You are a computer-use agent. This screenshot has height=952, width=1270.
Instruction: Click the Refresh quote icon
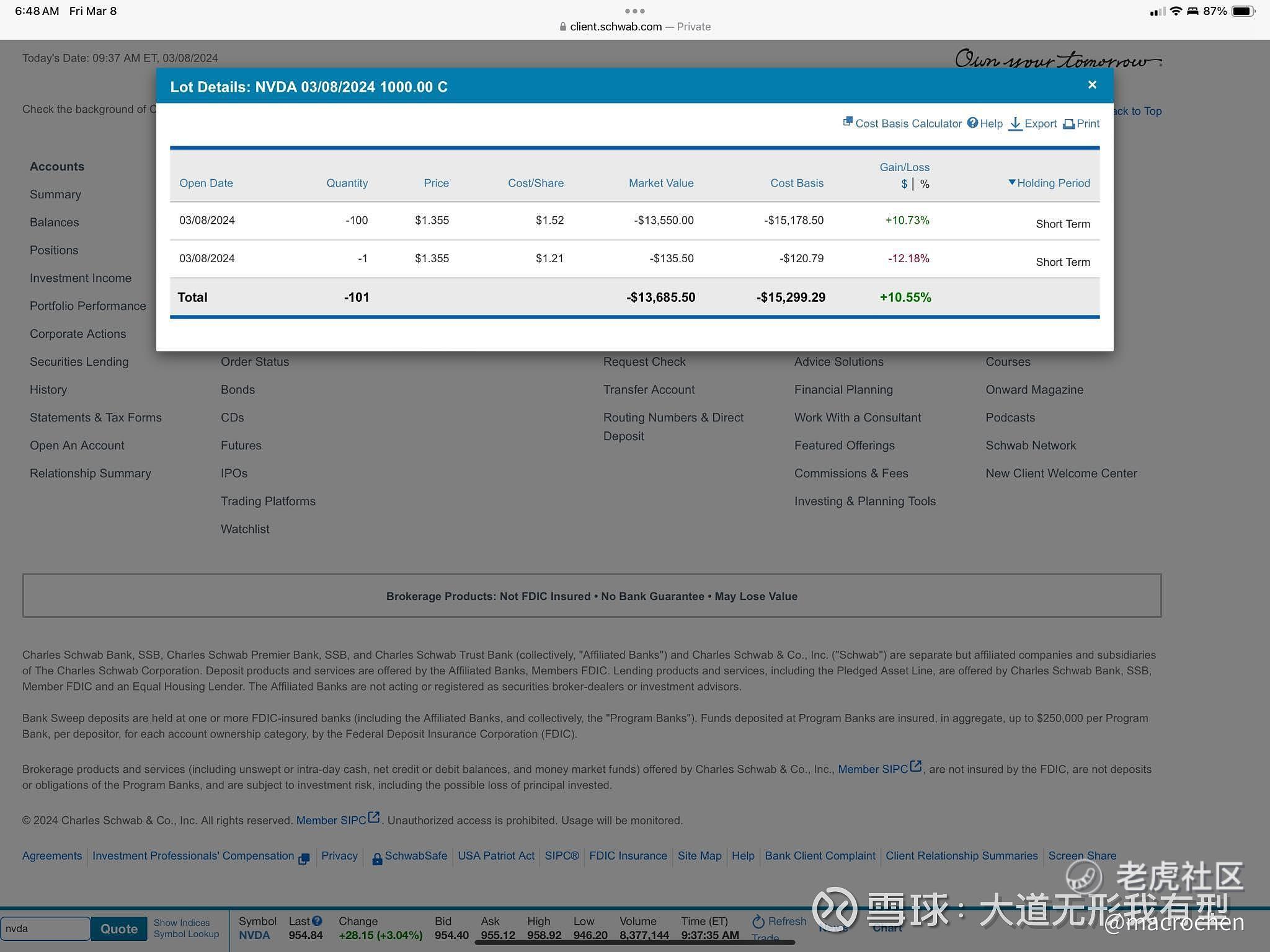(x=758, y=922)
